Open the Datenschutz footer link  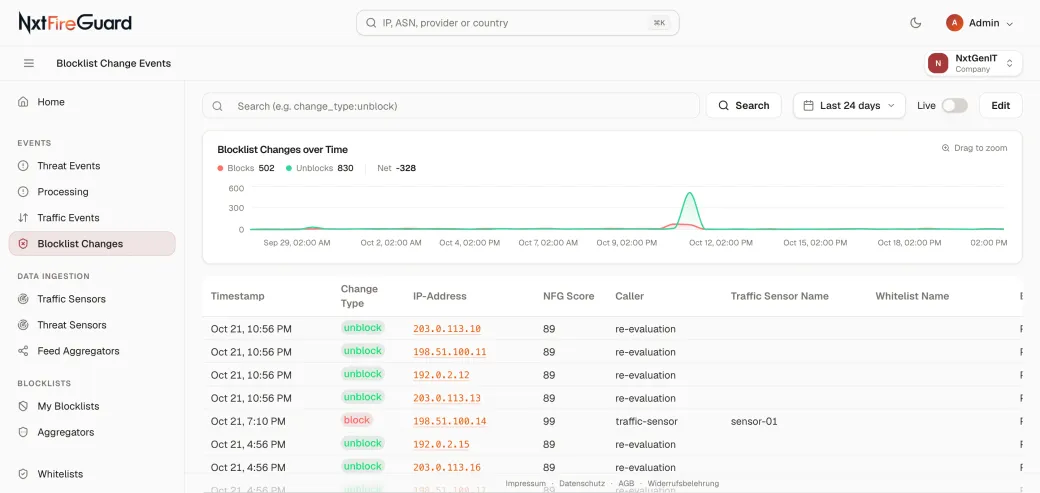(582, 484)
